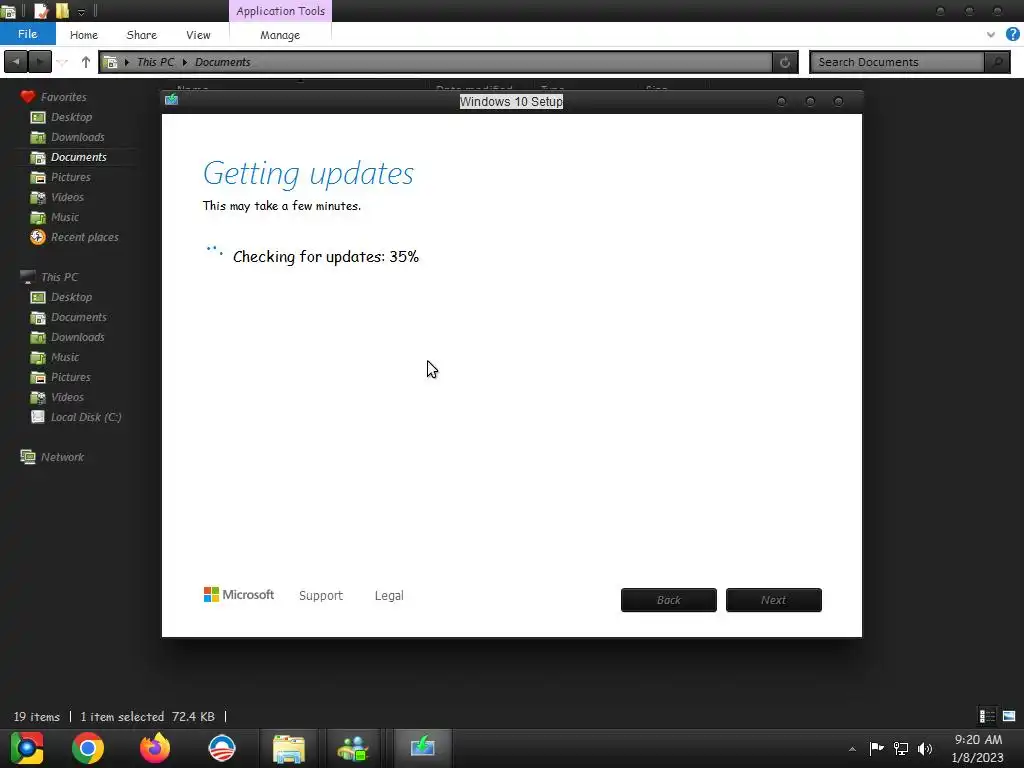Click 'This PC' in the address bar
Screen dimensions: 1024x768
(x=155, y=62)
